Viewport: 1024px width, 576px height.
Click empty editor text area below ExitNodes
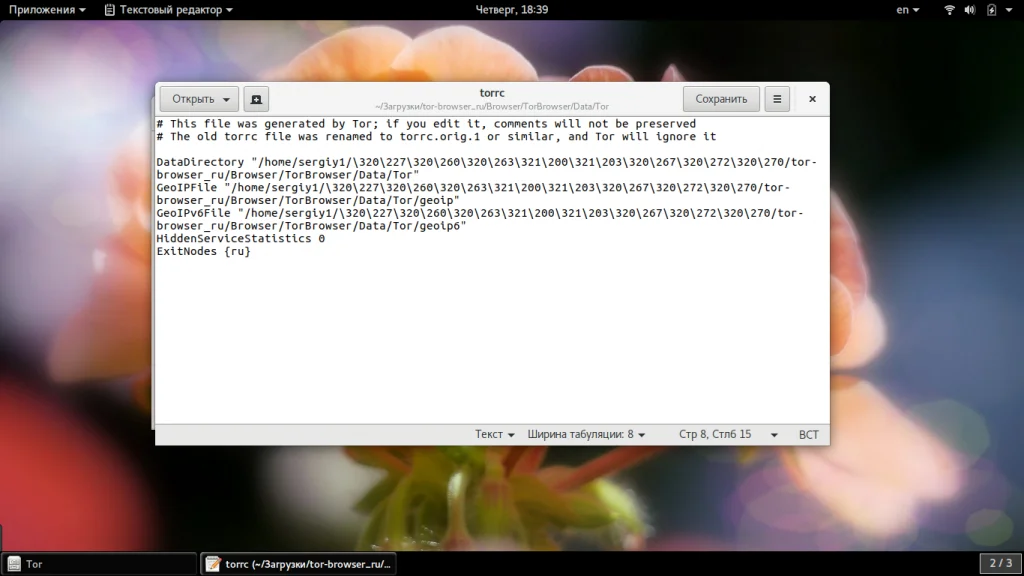(x=492, y=340)
